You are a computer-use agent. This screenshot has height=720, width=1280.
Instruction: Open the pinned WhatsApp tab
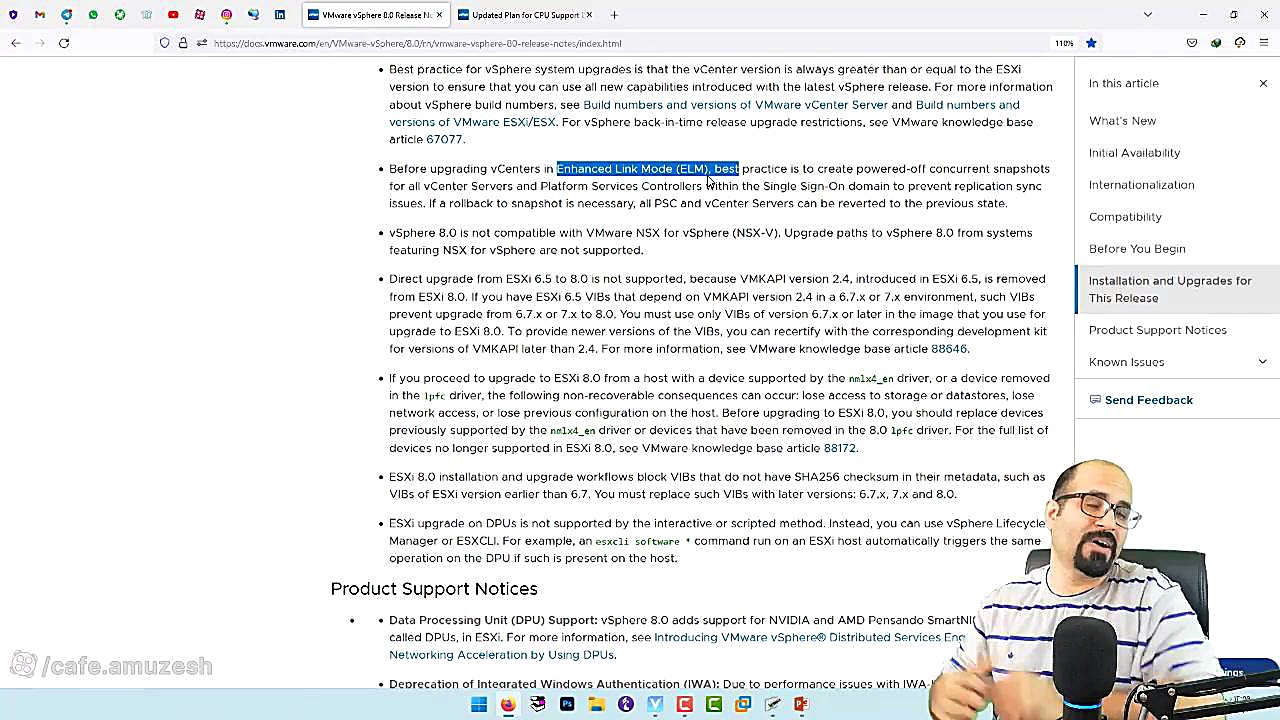click(93, 15)
